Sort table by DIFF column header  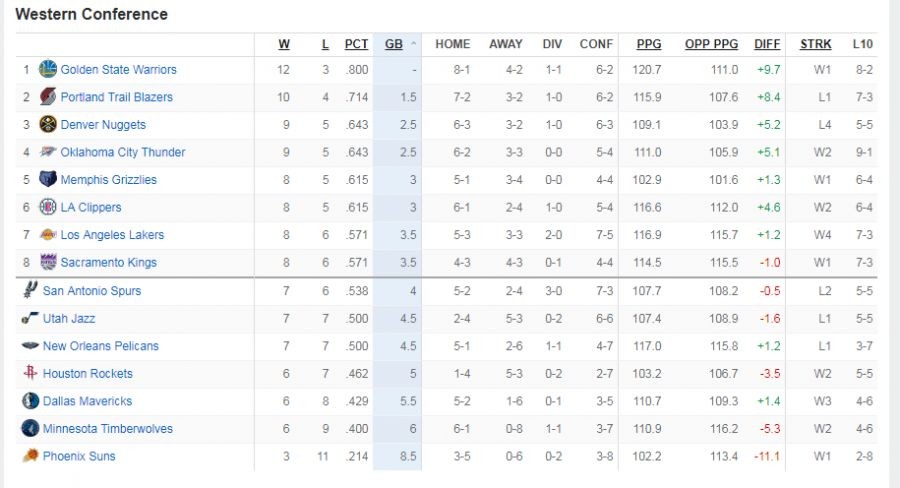pos(767,44)
